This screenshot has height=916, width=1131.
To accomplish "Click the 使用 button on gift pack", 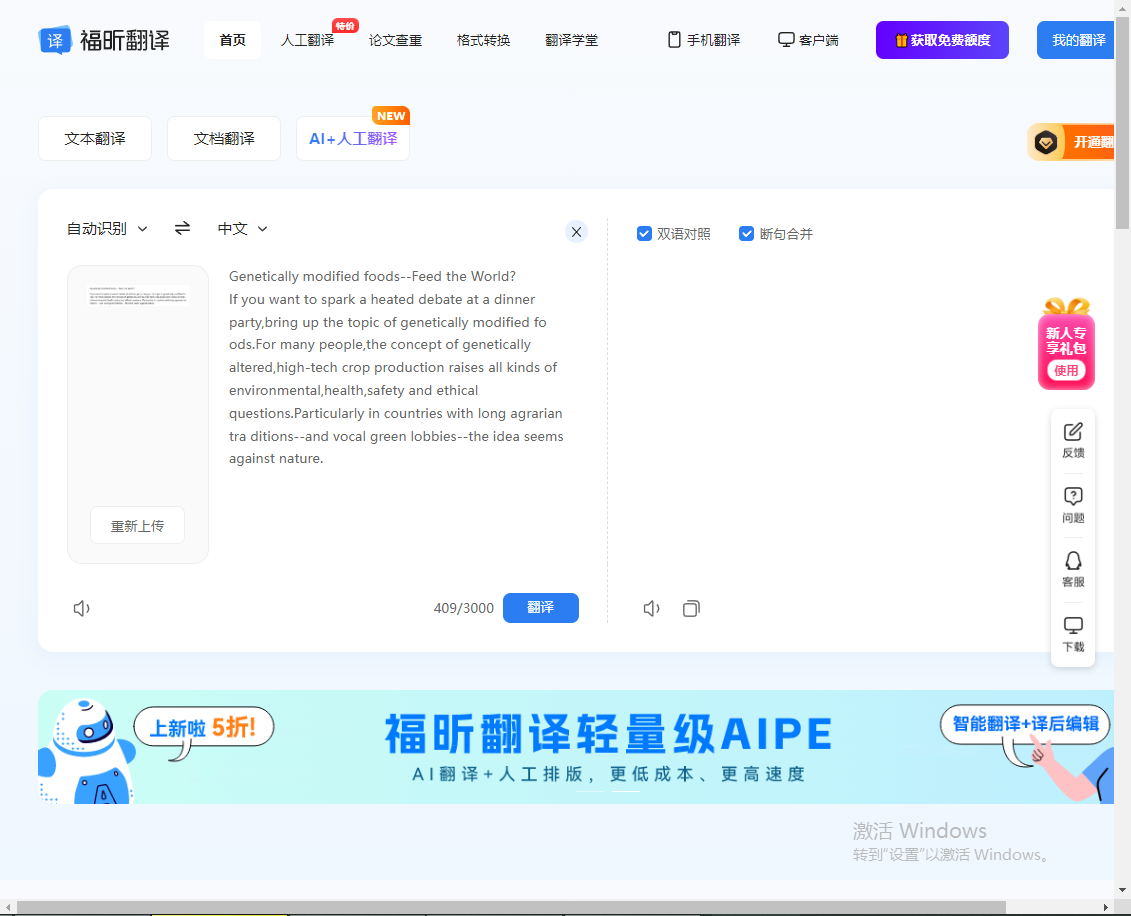I will click(x=1066, y=371).
